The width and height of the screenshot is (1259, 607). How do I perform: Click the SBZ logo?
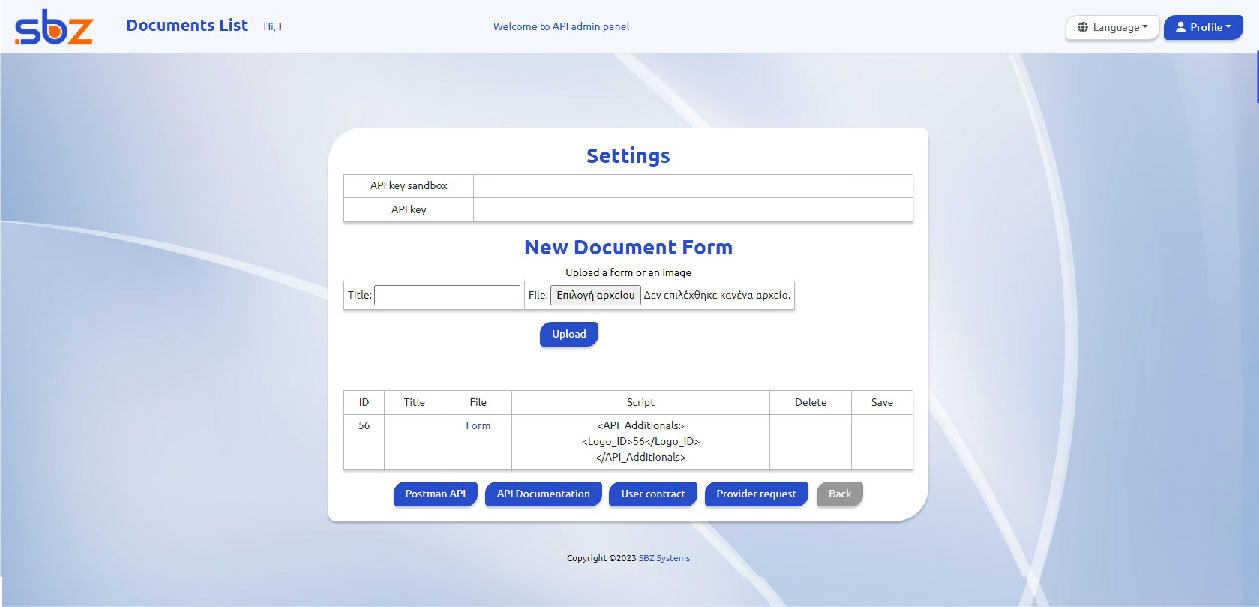[x=53, y=27]
